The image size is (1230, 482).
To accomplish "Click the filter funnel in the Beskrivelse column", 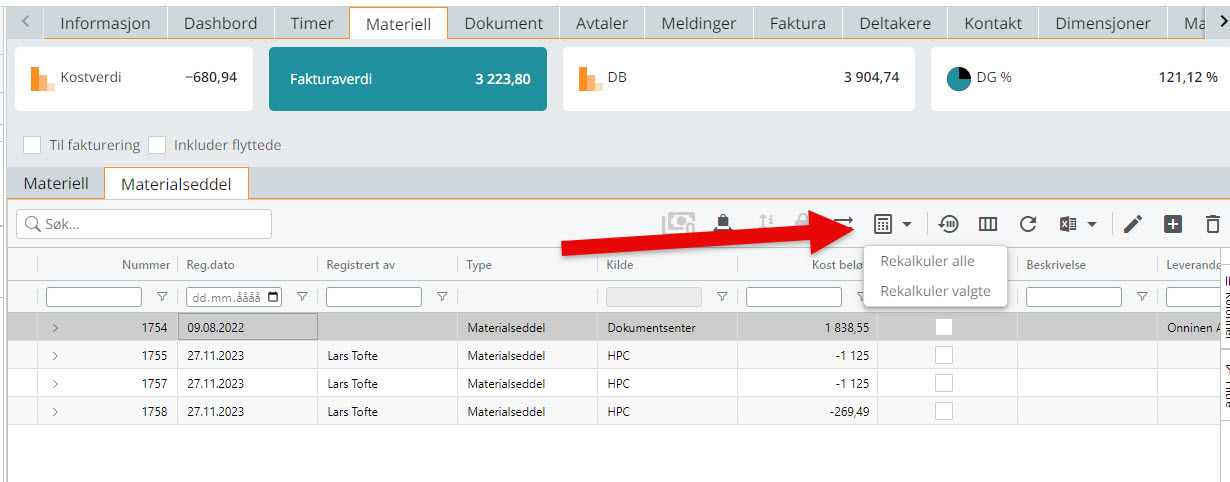I will pos(1142,297).
